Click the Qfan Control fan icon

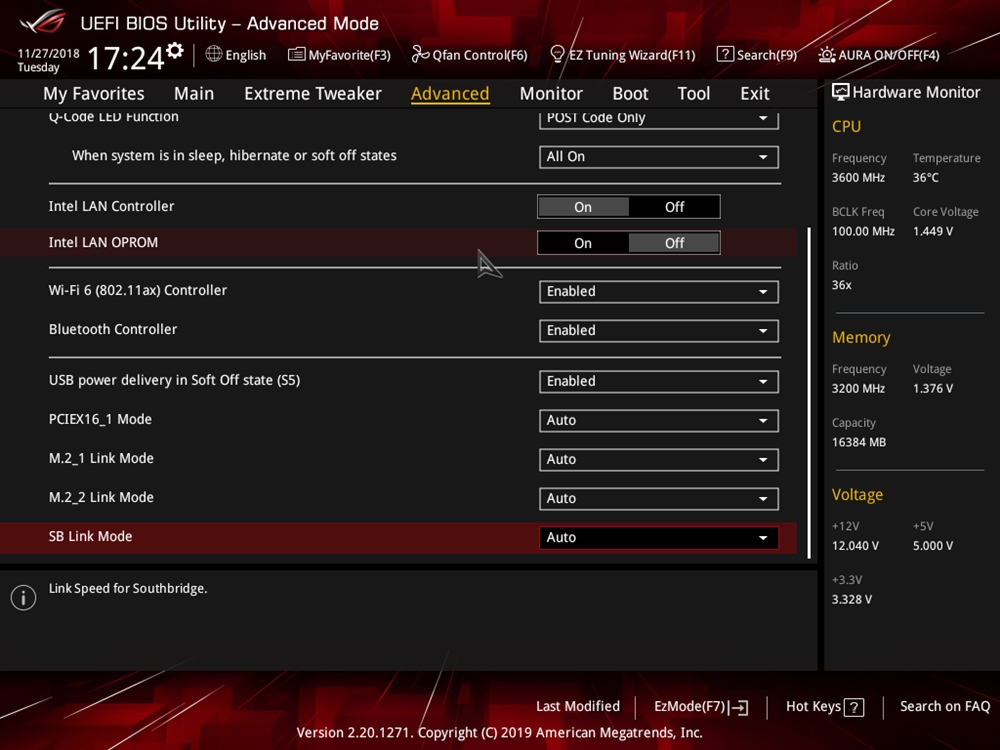(420, 54)
